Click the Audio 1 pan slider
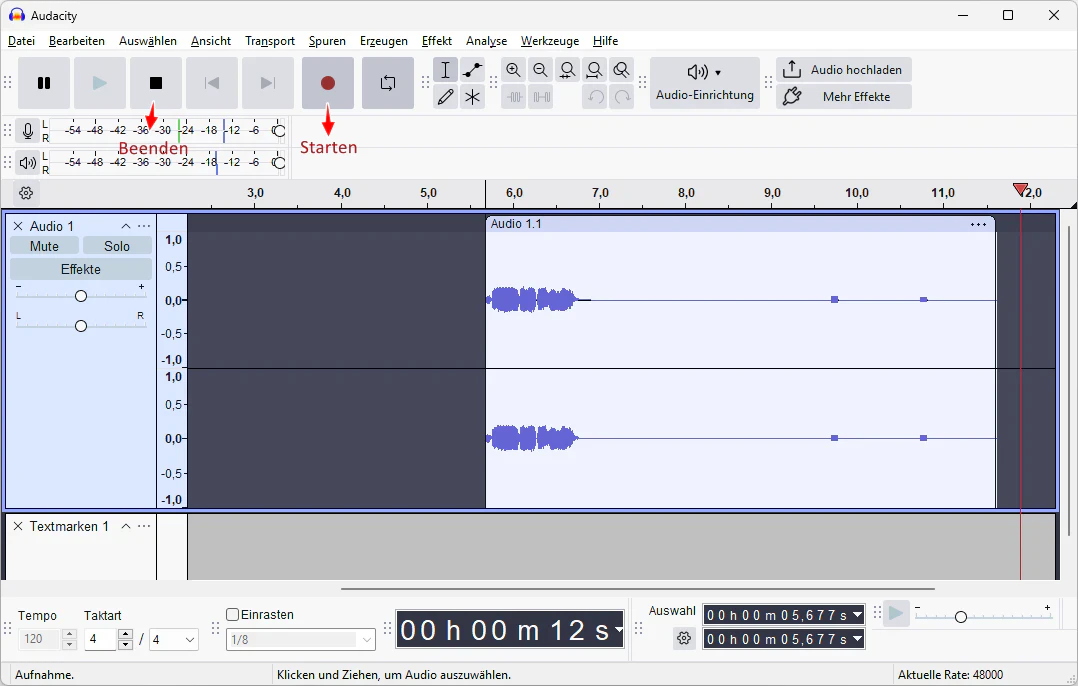Image resolution: width=1078 pixels, height=686 pixels. (81, 326)
